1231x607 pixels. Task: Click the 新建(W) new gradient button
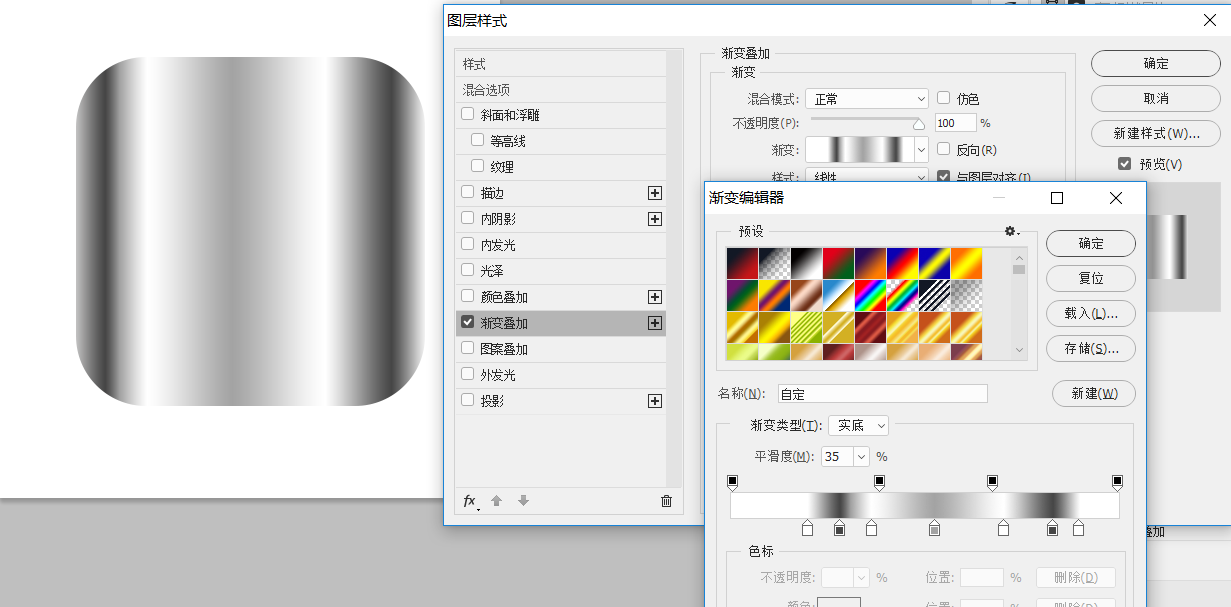[x=1094, y=393]
